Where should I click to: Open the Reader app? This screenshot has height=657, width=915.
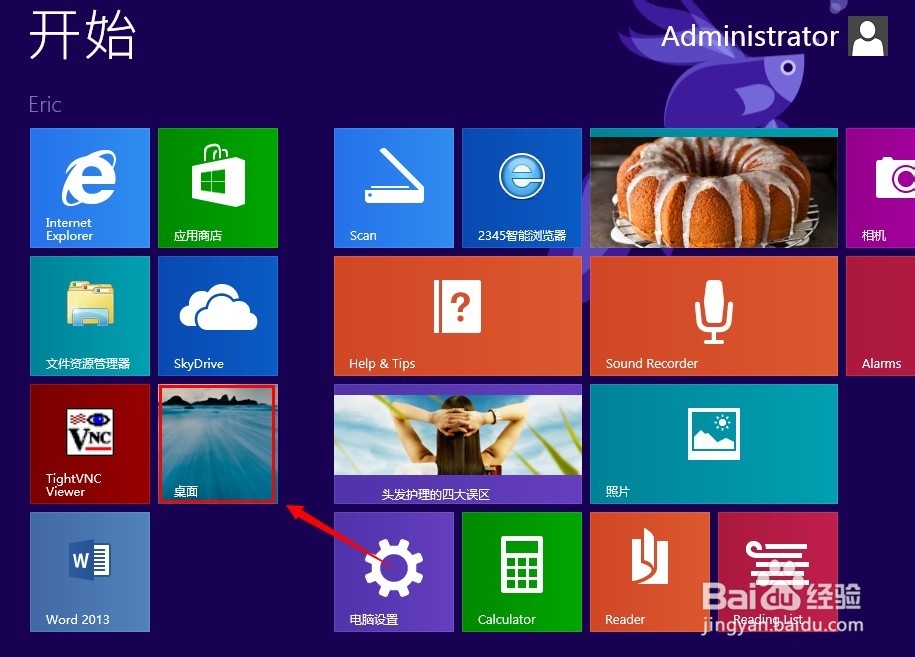point(649,571)
